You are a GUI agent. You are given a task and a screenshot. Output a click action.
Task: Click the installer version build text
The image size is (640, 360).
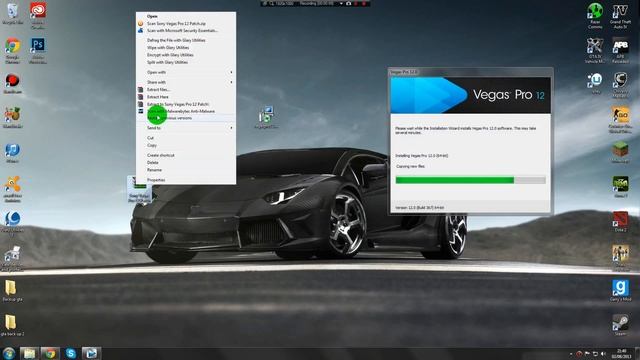[x=420, y=208]
